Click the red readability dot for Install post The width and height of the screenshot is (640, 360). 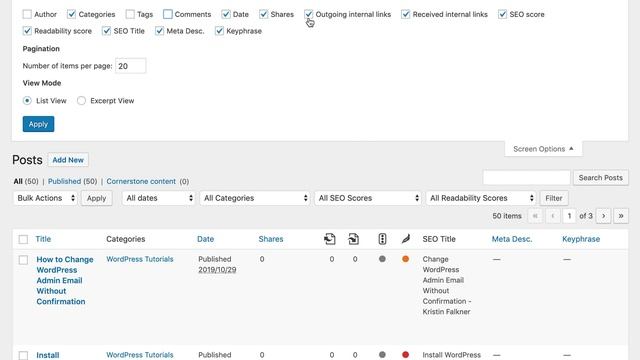405,355
